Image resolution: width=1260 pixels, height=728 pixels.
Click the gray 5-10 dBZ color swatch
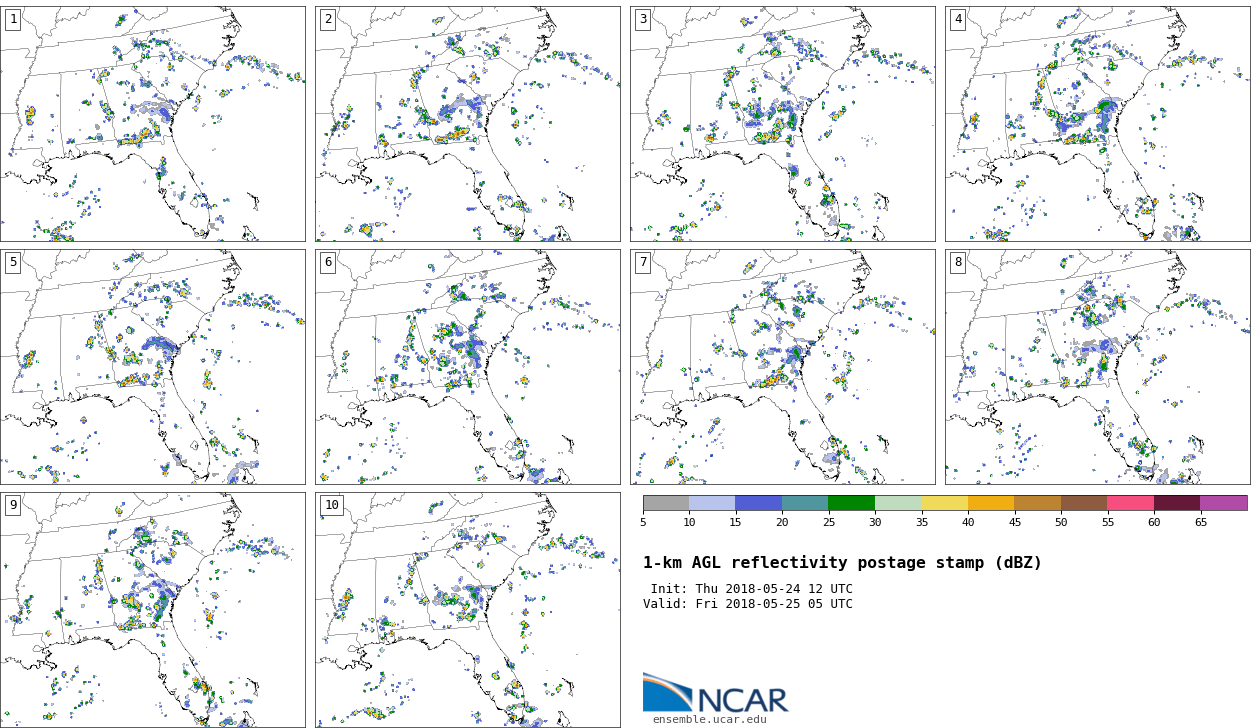tap(666, 503)
